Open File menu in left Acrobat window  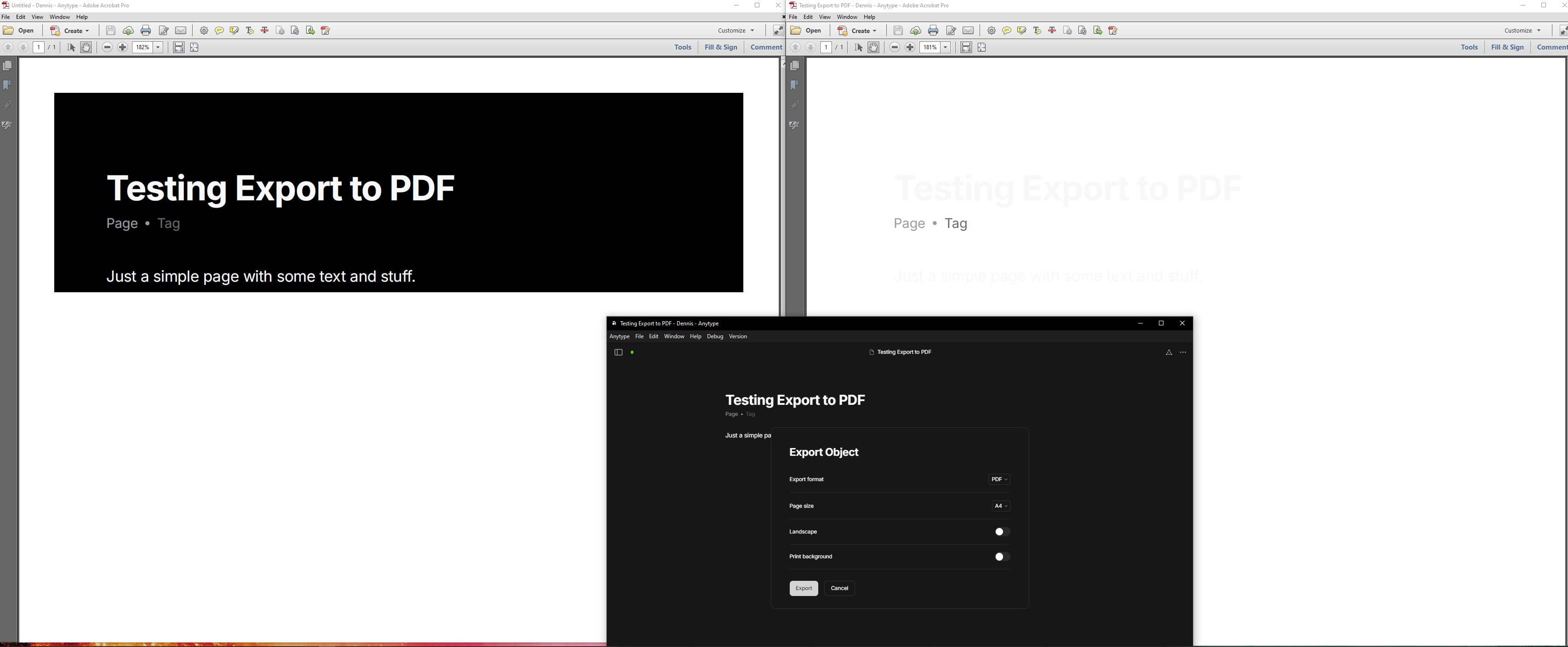pos(6,17)
